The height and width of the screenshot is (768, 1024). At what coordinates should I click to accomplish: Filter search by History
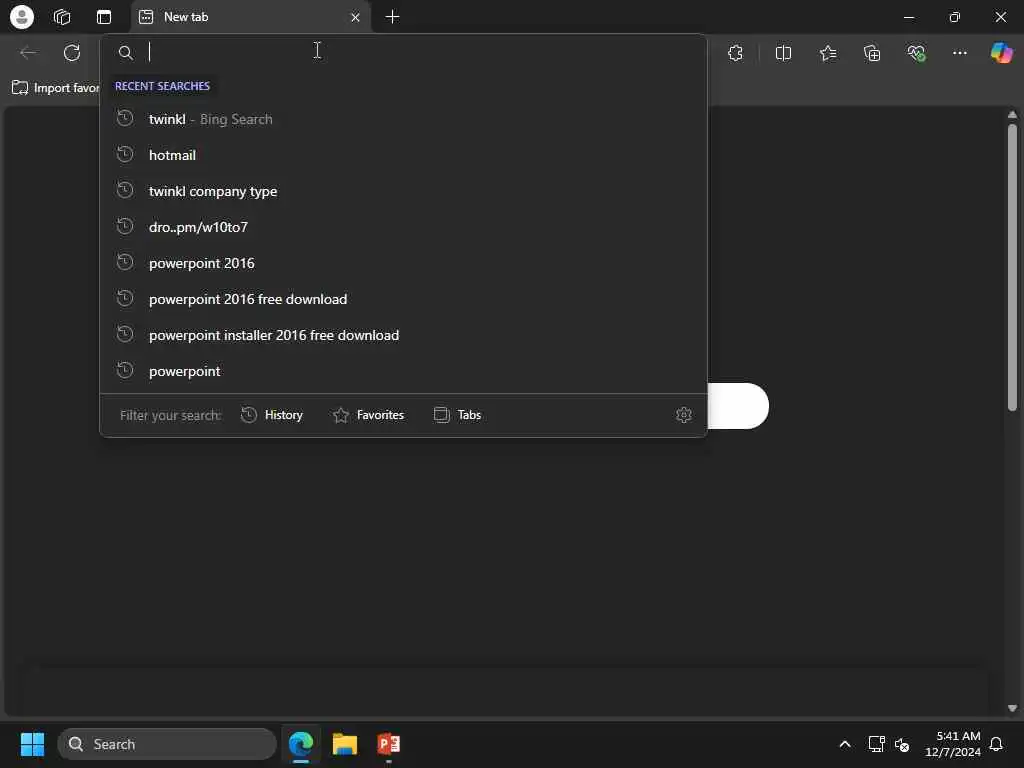272,415
